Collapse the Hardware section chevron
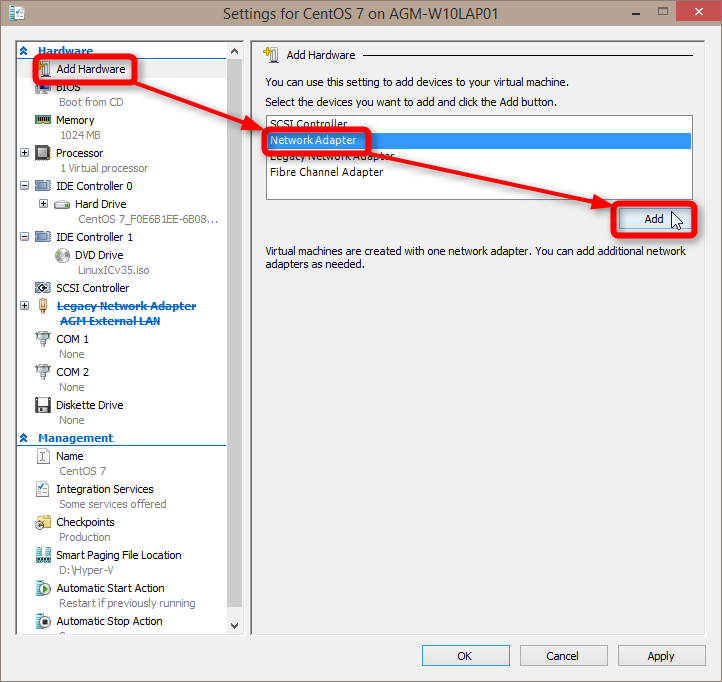The height and width of the screenshot is (682, 722). (23, 51)
